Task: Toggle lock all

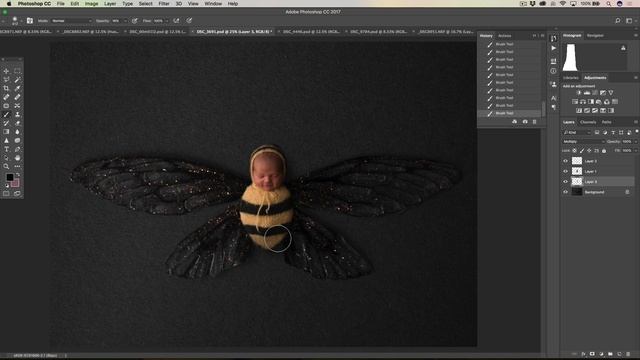Action: click(604, 151)
